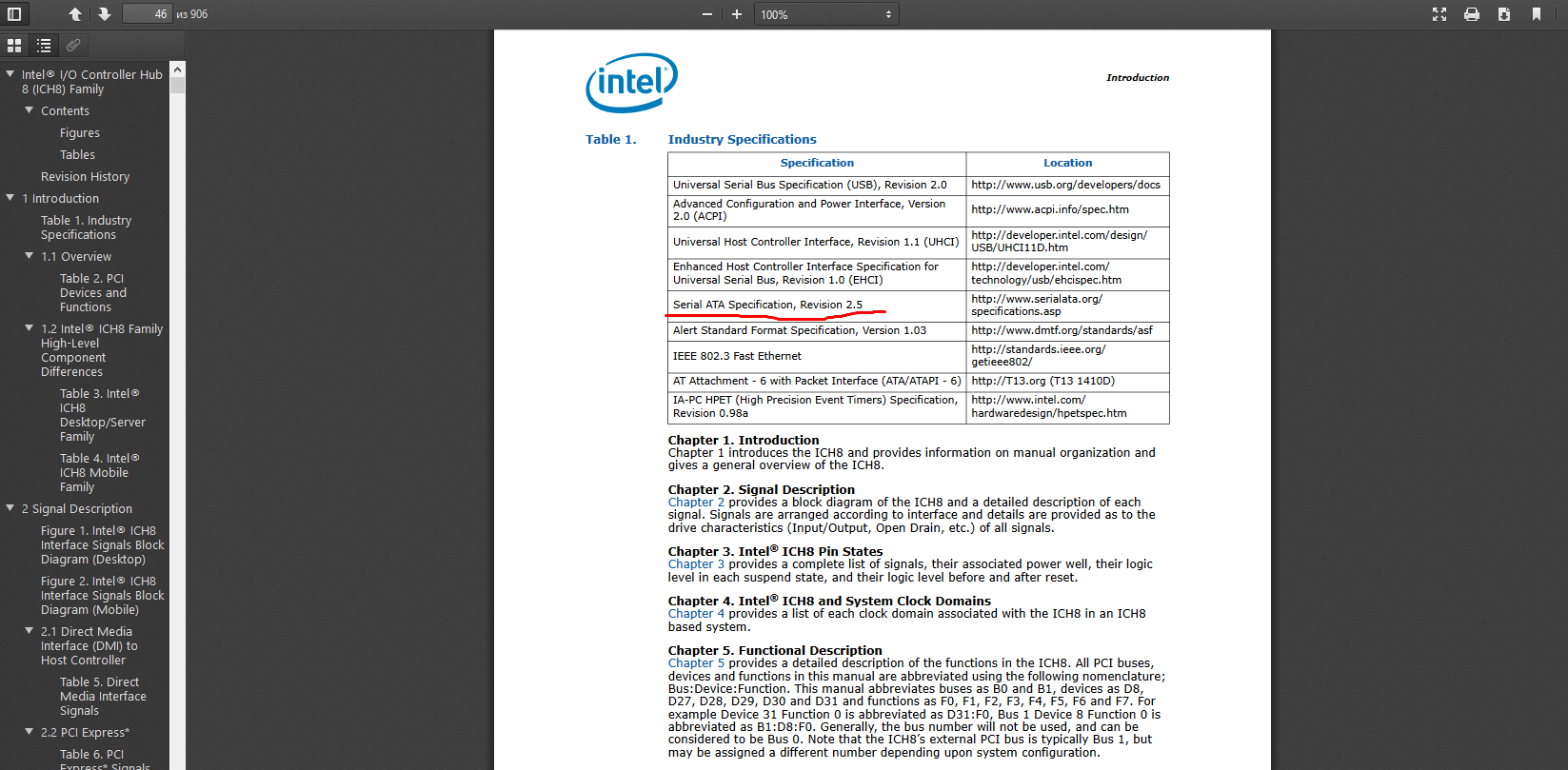Click the 'Universal Serial Bus Specification' cell
This screenshot has width=1568, height=770.
[x=817, y=185]
